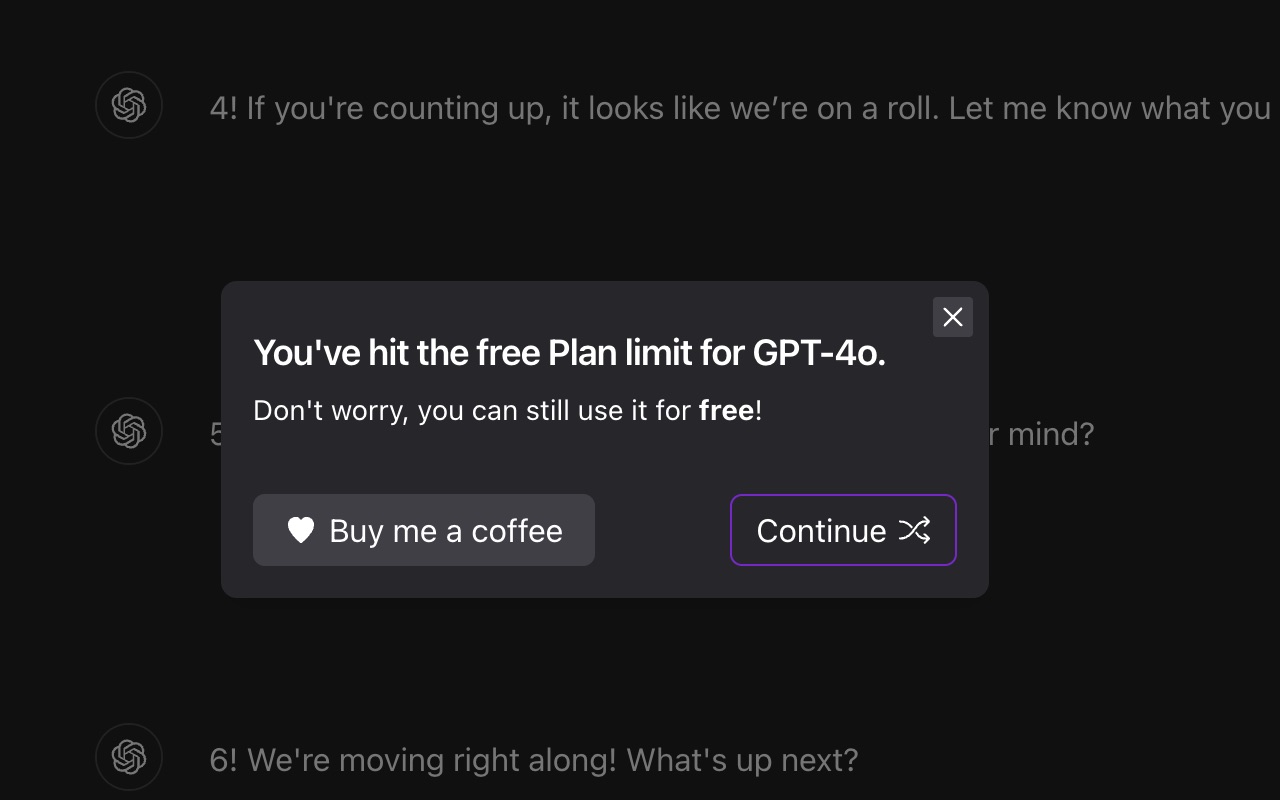
Task: Click the bold "free!" word in subtitle
Action: point(728,410)
